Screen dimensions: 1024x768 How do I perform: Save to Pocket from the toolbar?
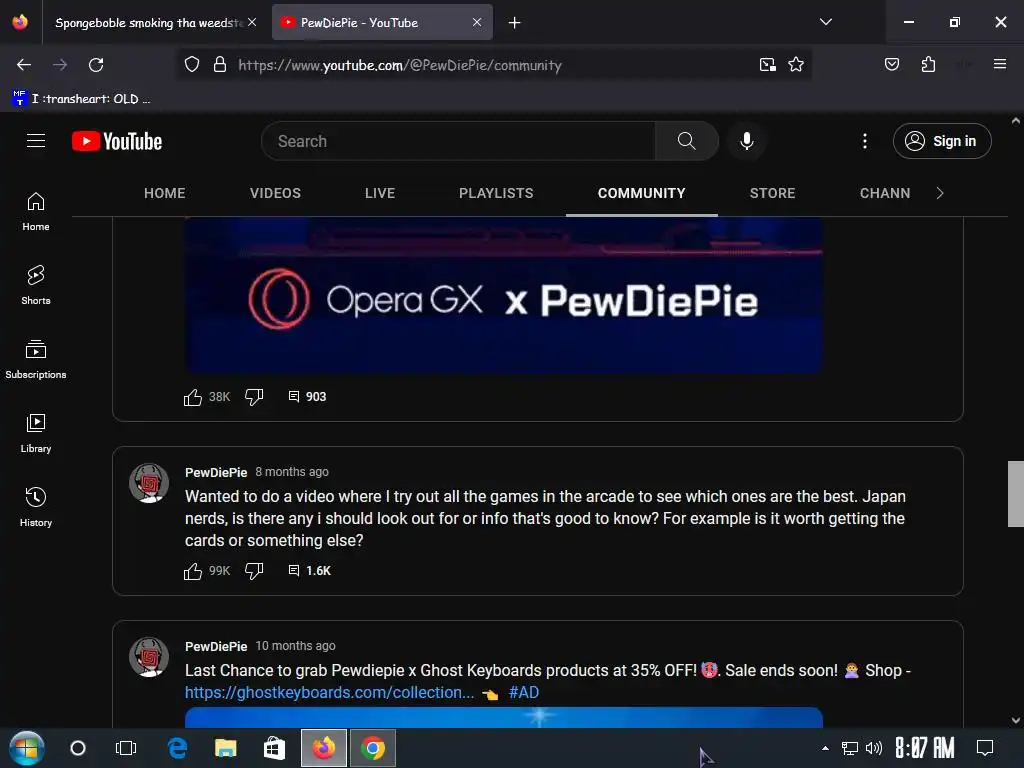[x=892, y=64]
